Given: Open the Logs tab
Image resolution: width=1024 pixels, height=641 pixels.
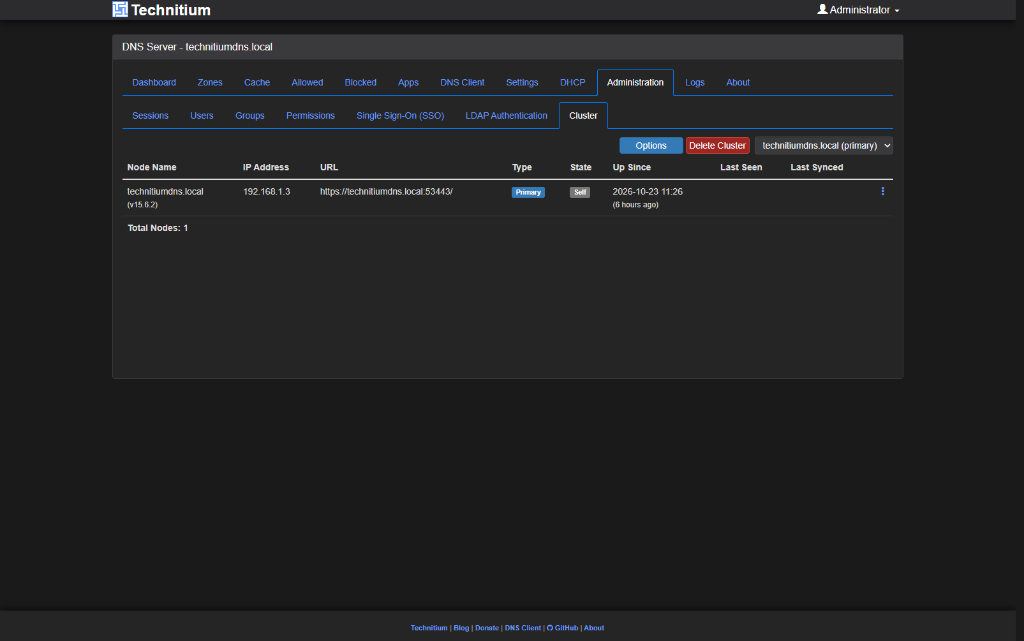Looking at the screenshot, I should pos(694,82).
